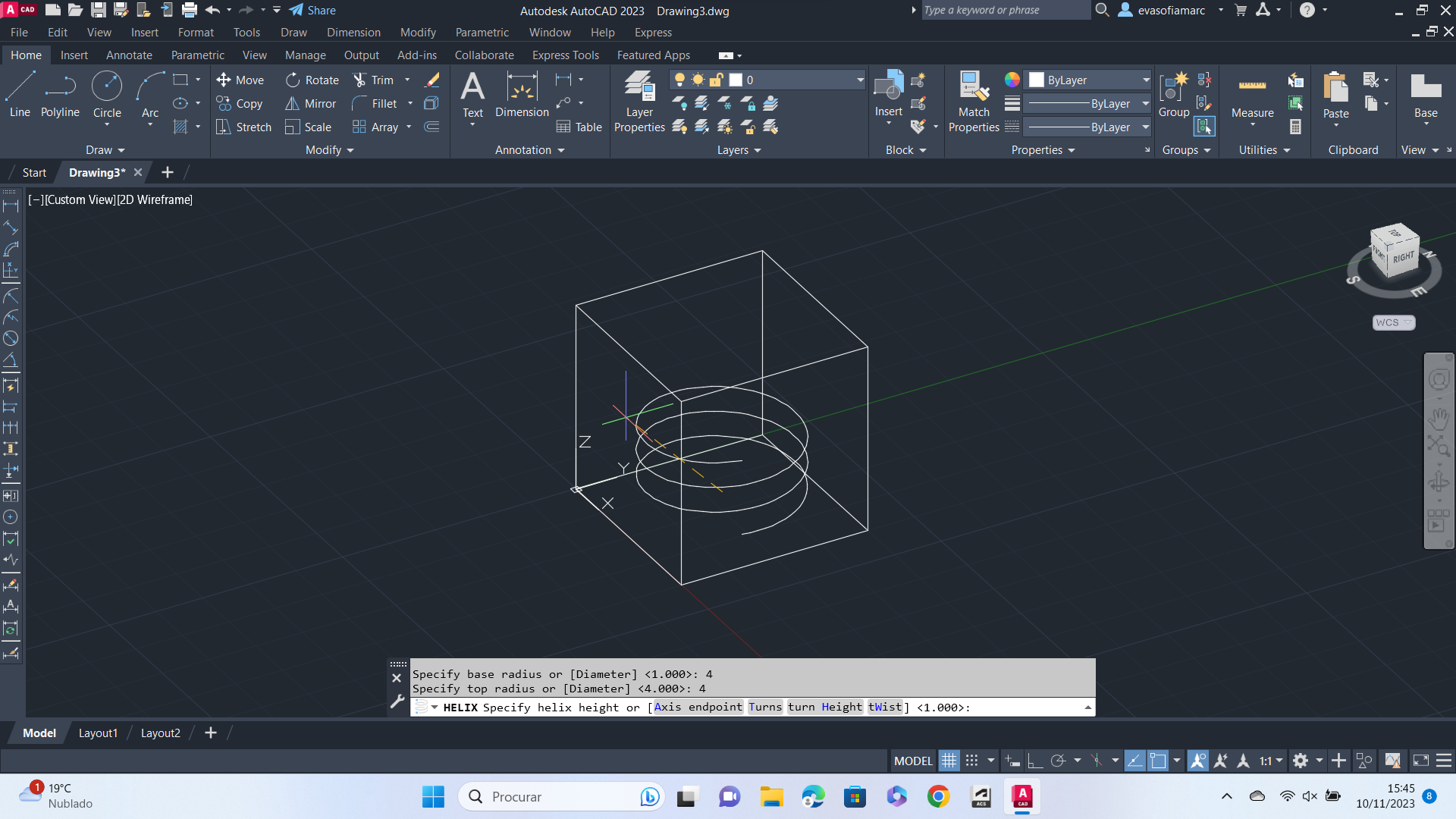Click the ViewCube RIGHT face
The width and height of the screenshot is (1456, 819).
pyautogui.click(x=1403, y=257)
